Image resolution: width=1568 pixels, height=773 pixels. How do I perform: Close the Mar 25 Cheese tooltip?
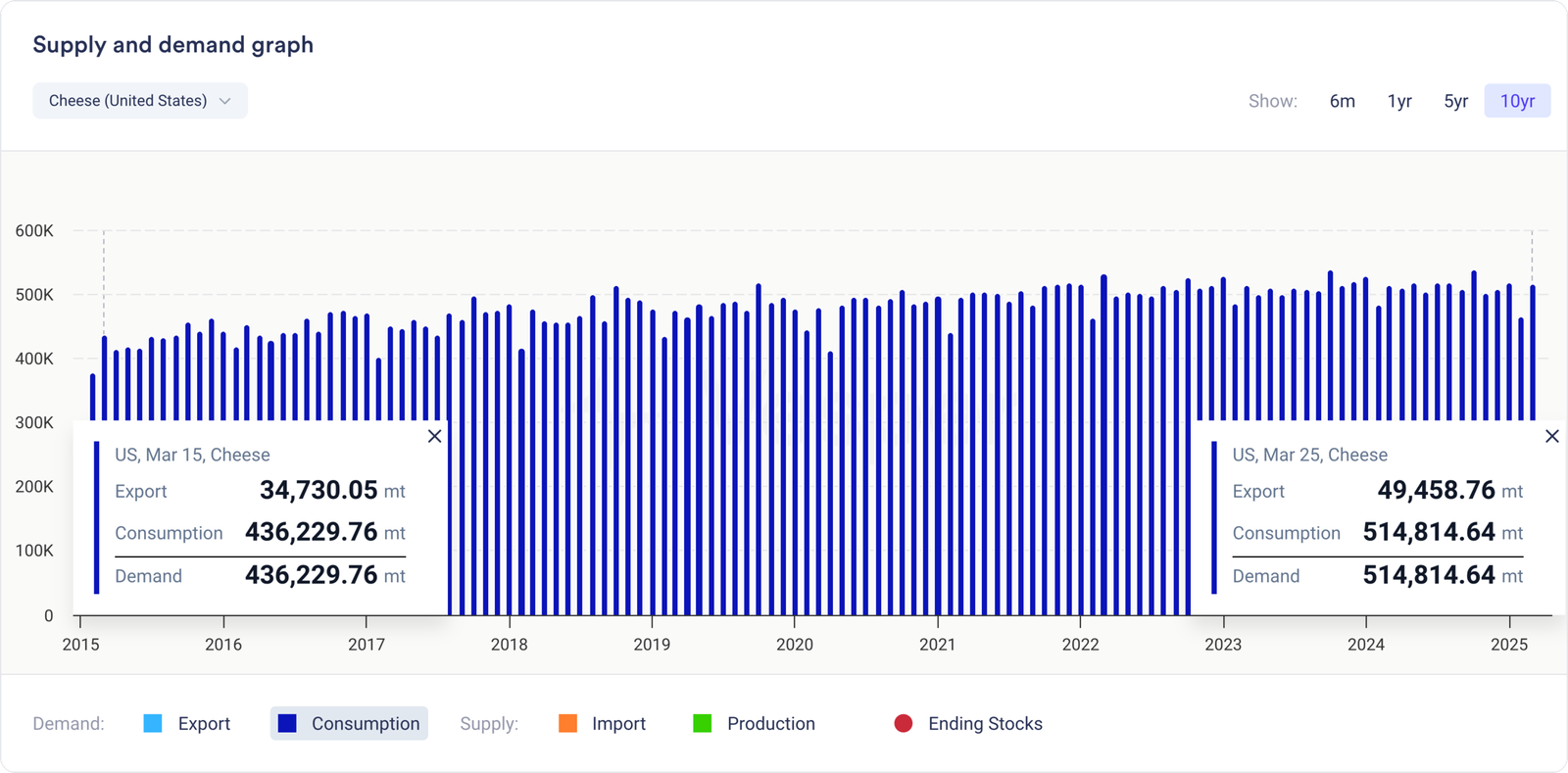pos(1551,436)
